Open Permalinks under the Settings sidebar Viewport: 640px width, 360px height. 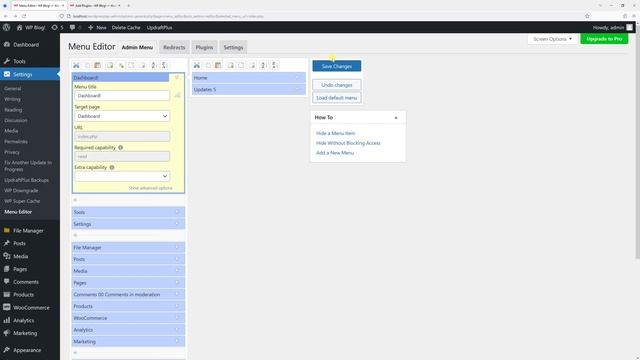(16, 142)
